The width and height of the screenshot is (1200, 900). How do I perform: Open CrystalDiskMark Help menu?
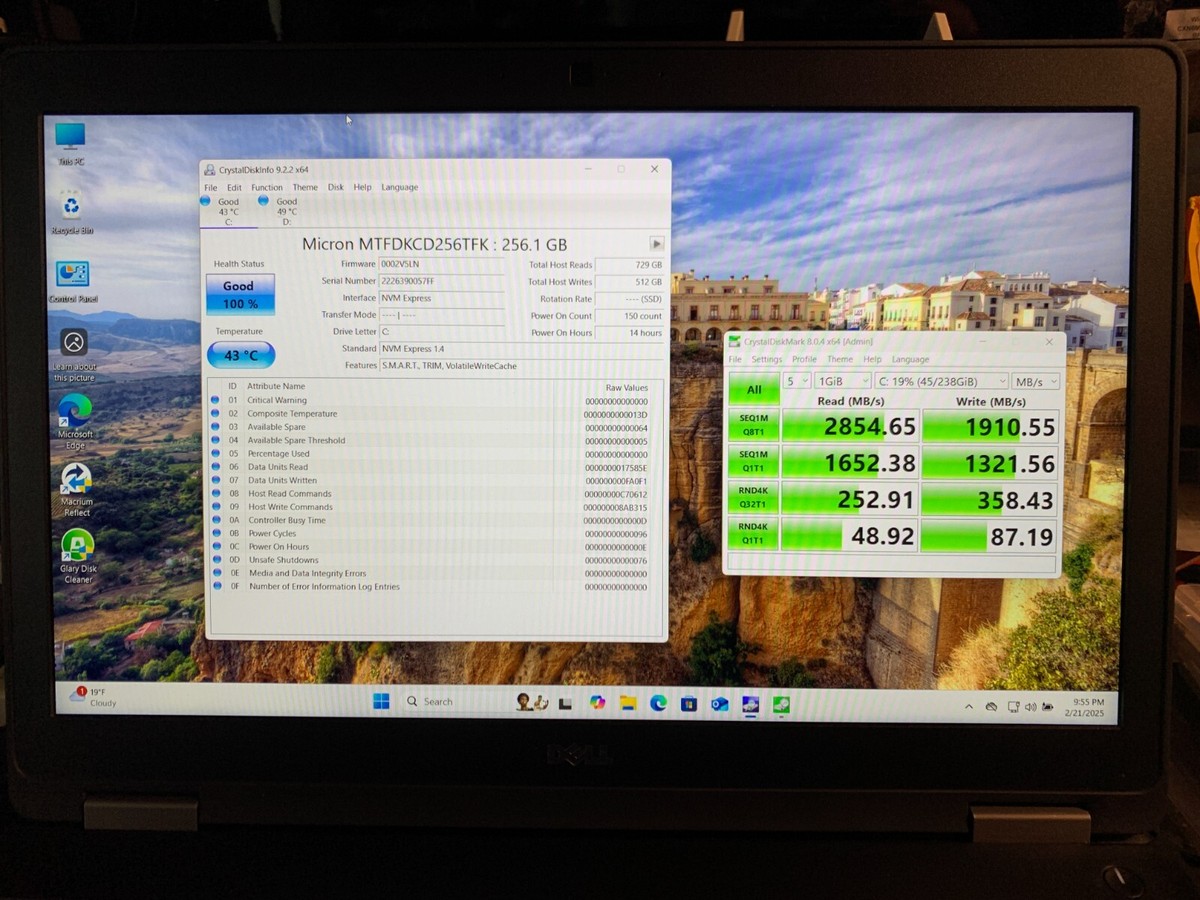pos(872,359)
